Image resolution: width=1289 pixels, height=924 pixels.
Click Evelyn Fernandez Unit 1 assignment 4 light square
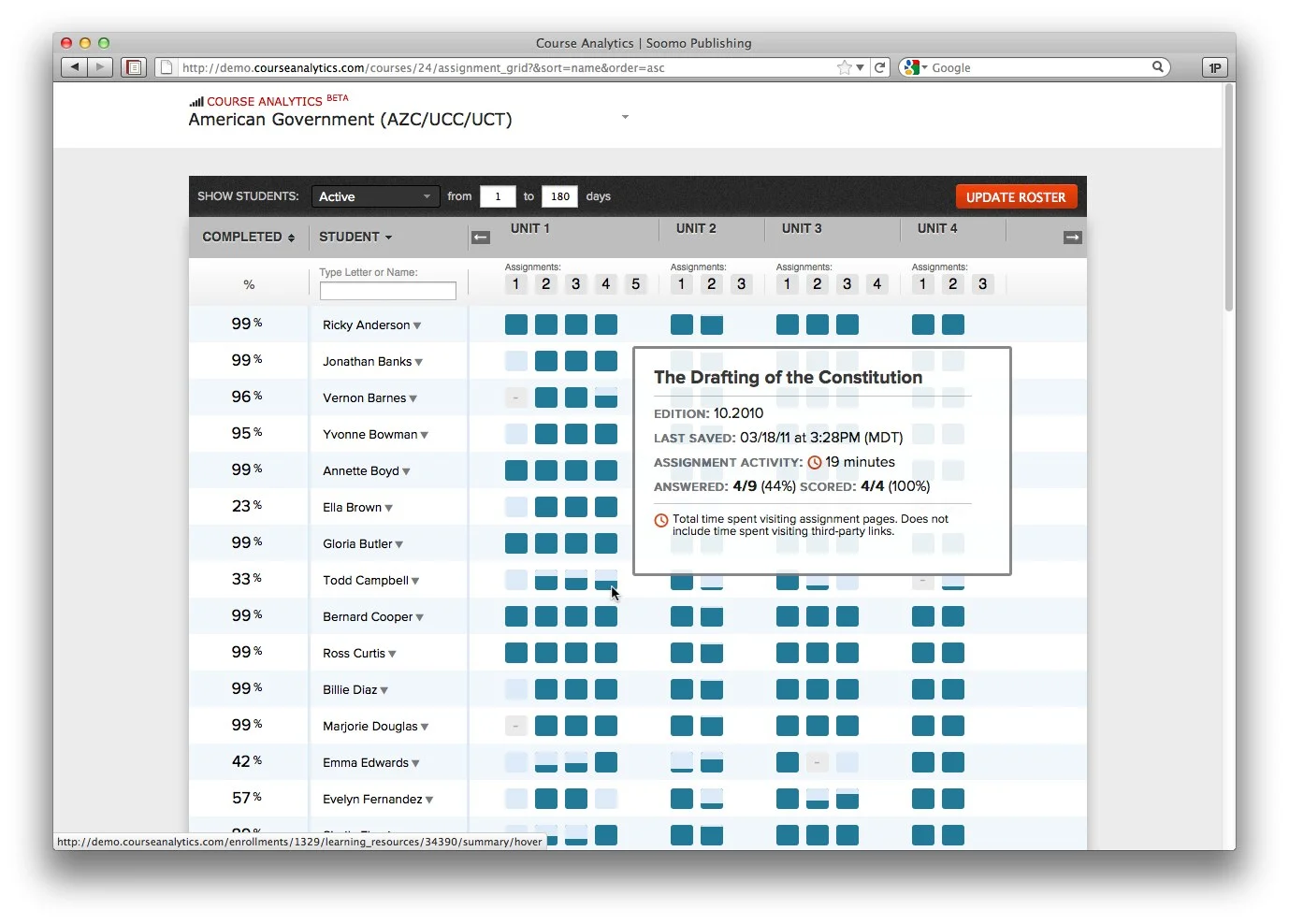click(606, 799)
